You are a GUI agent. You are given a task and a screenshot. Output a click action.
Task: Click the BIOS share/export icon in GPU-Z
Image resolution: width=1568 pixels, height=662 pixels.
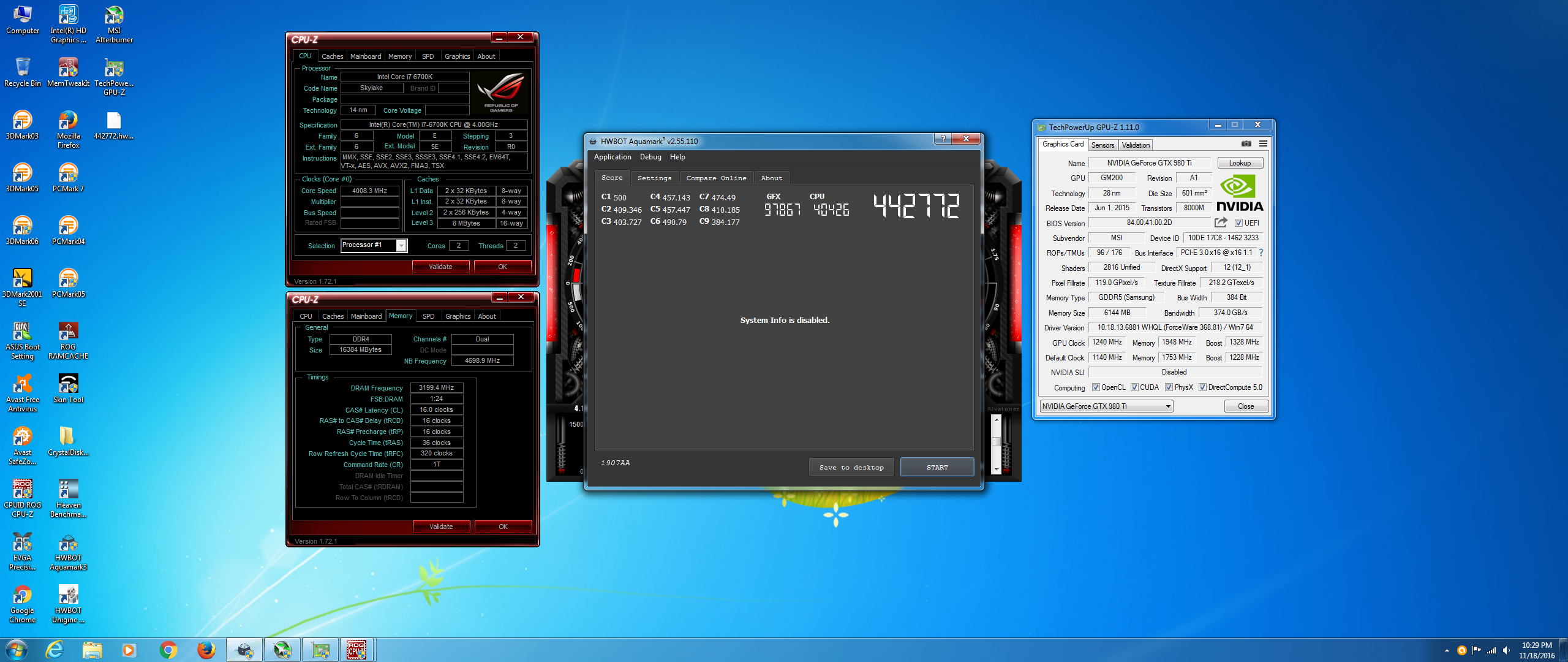[x=1221, y=223]
